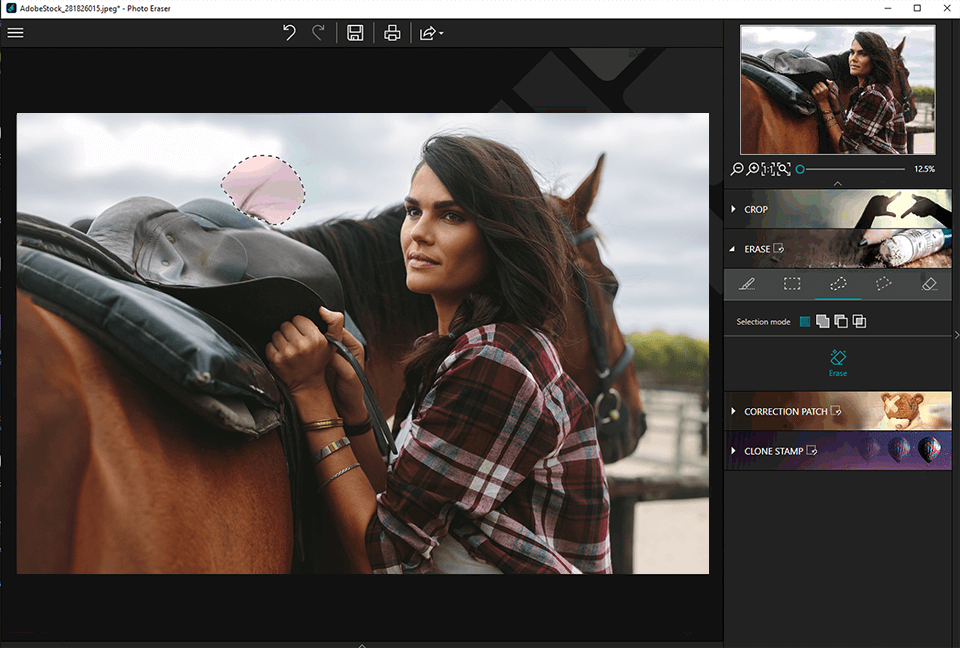Click the zoom slider handle
The height and width of the screenshot is (648, 960).
tap(800, 169)
